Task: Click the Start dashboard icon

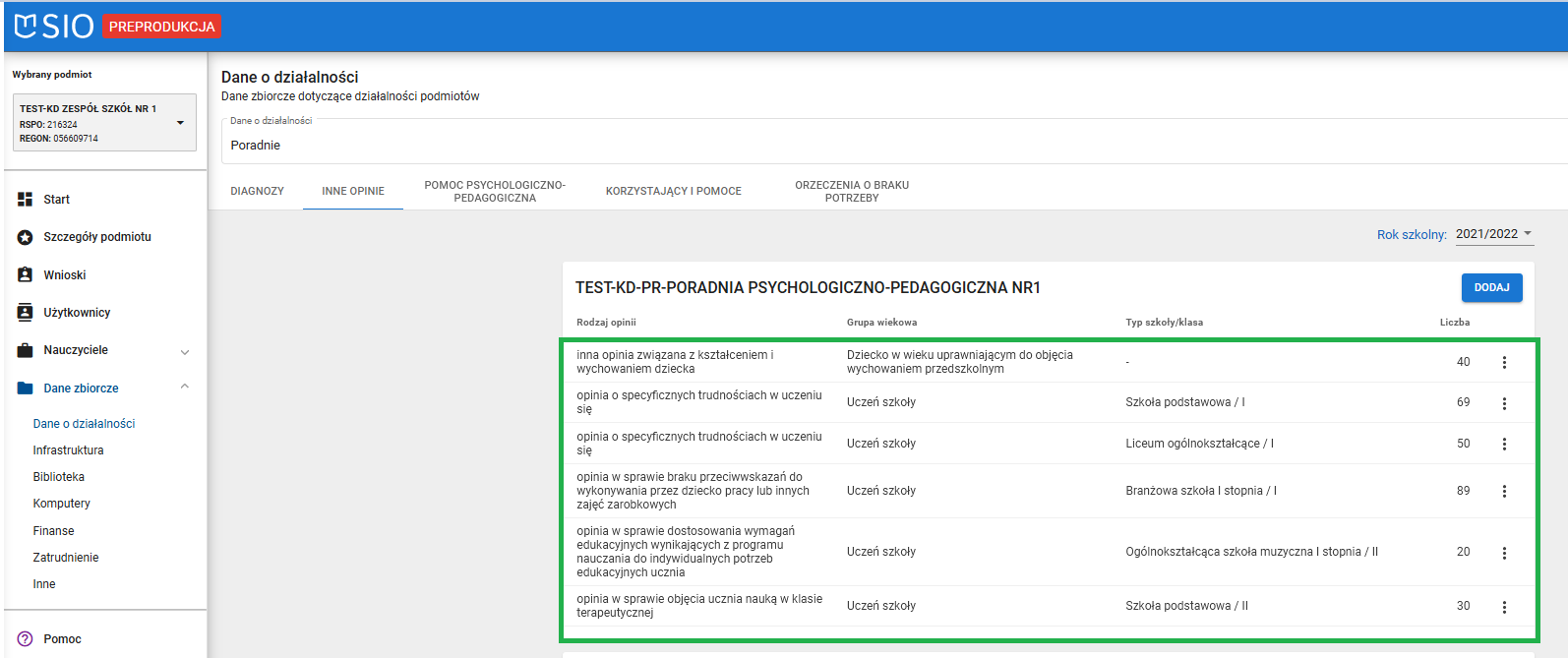Action: point(26,200)
